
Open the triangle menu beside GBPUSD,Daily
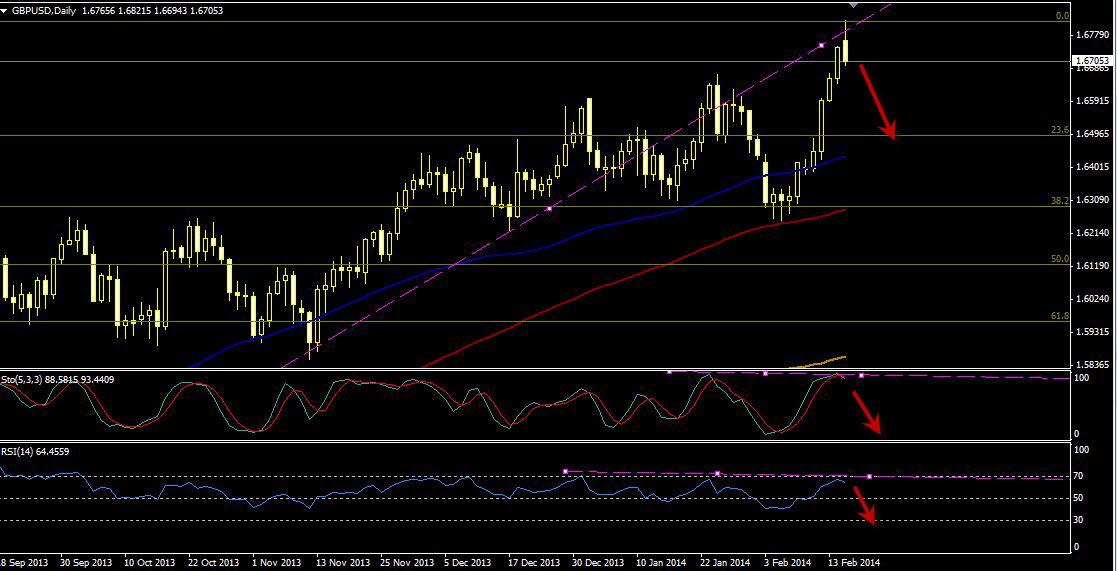click(x=6, y=10)
